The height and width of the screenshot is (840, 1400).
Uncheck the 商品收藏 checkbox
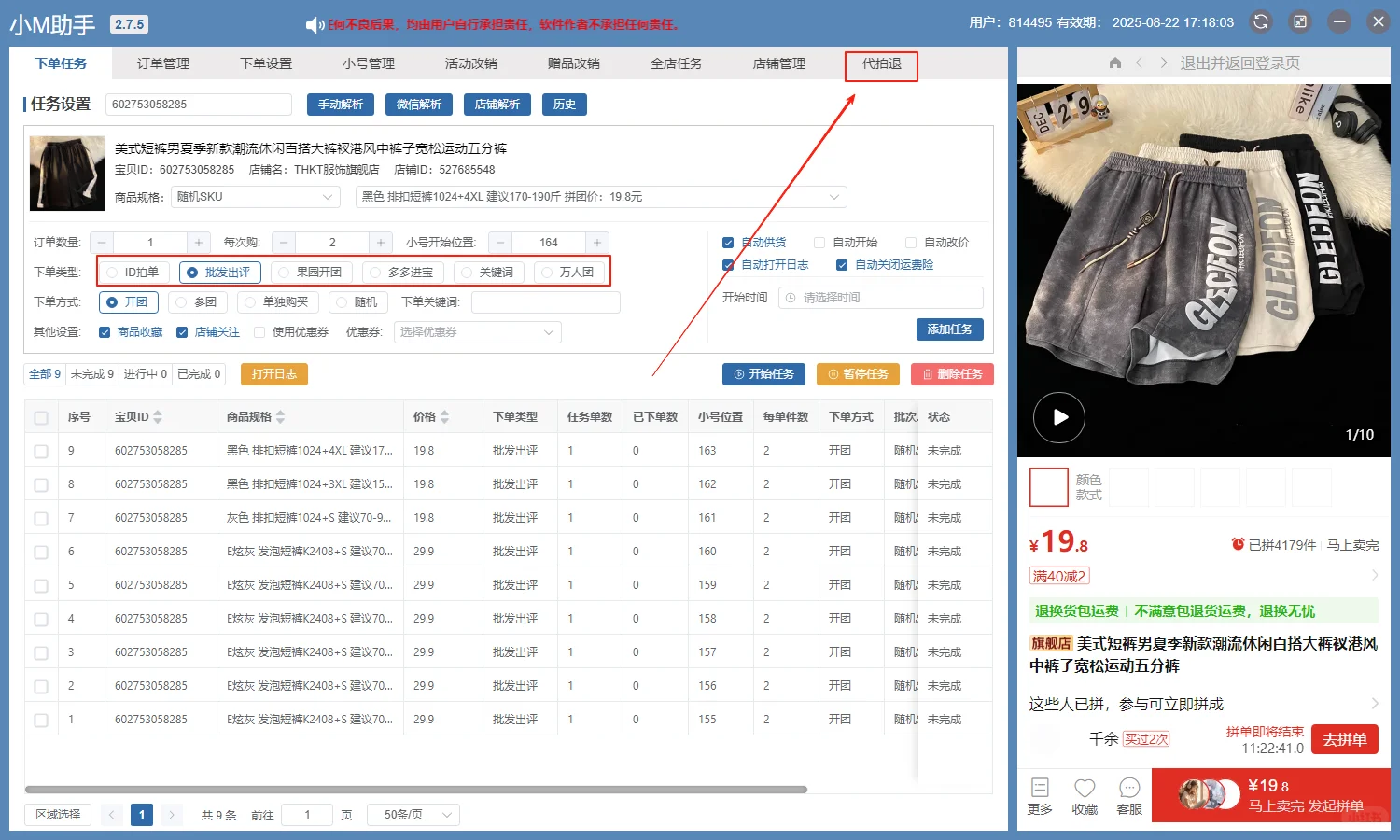pyautogui.click(x=105, y=331)
